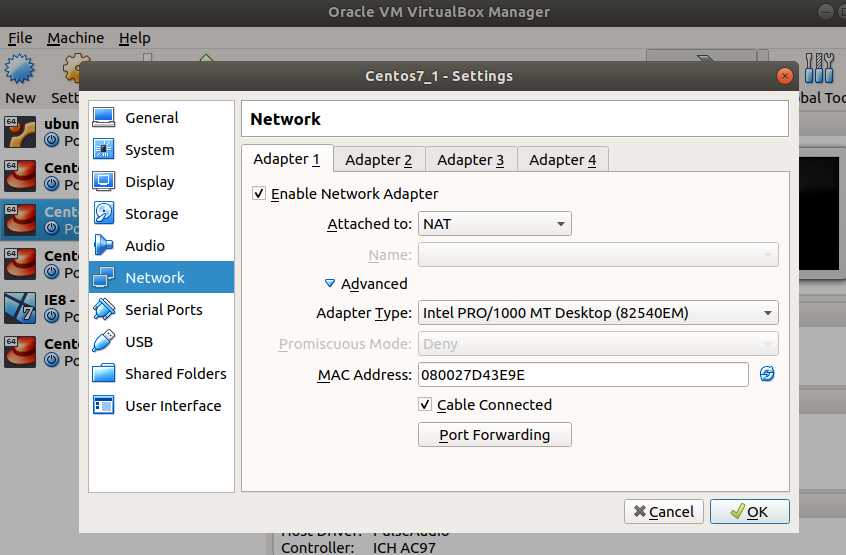
Task: Switch to the Adapter 2 tab
Action: coord(378,160)
